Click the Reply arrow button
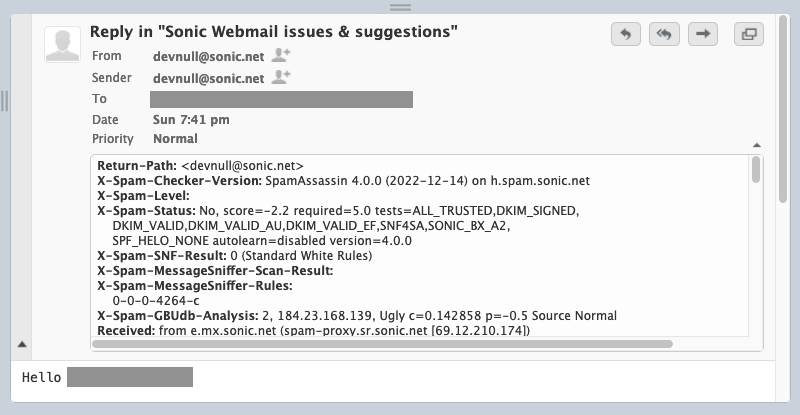This screenshot has height=415, width=800. [x=626, y=34]
